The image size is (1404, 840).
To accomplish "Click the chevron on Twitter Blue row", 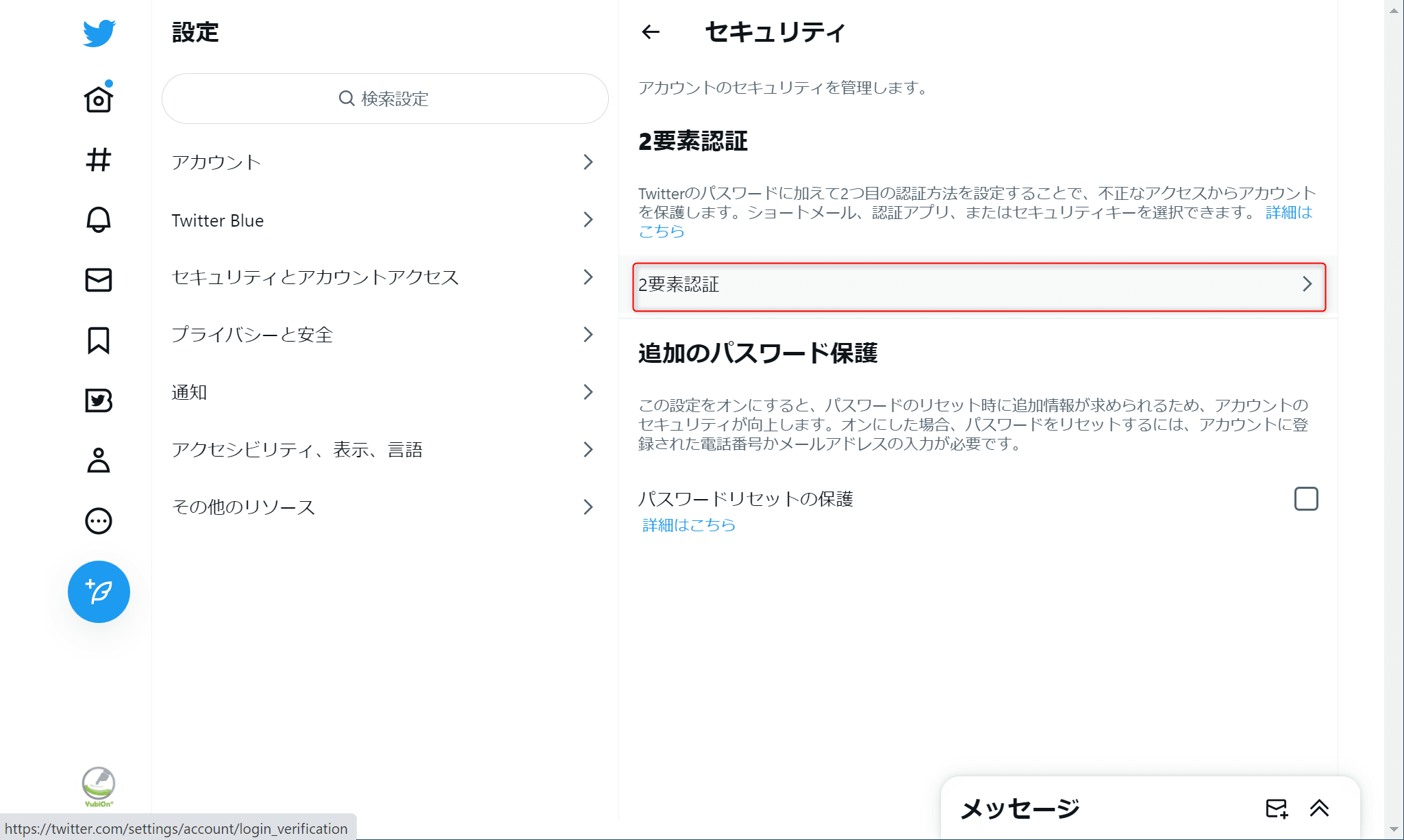I will [x=588, y=220].
